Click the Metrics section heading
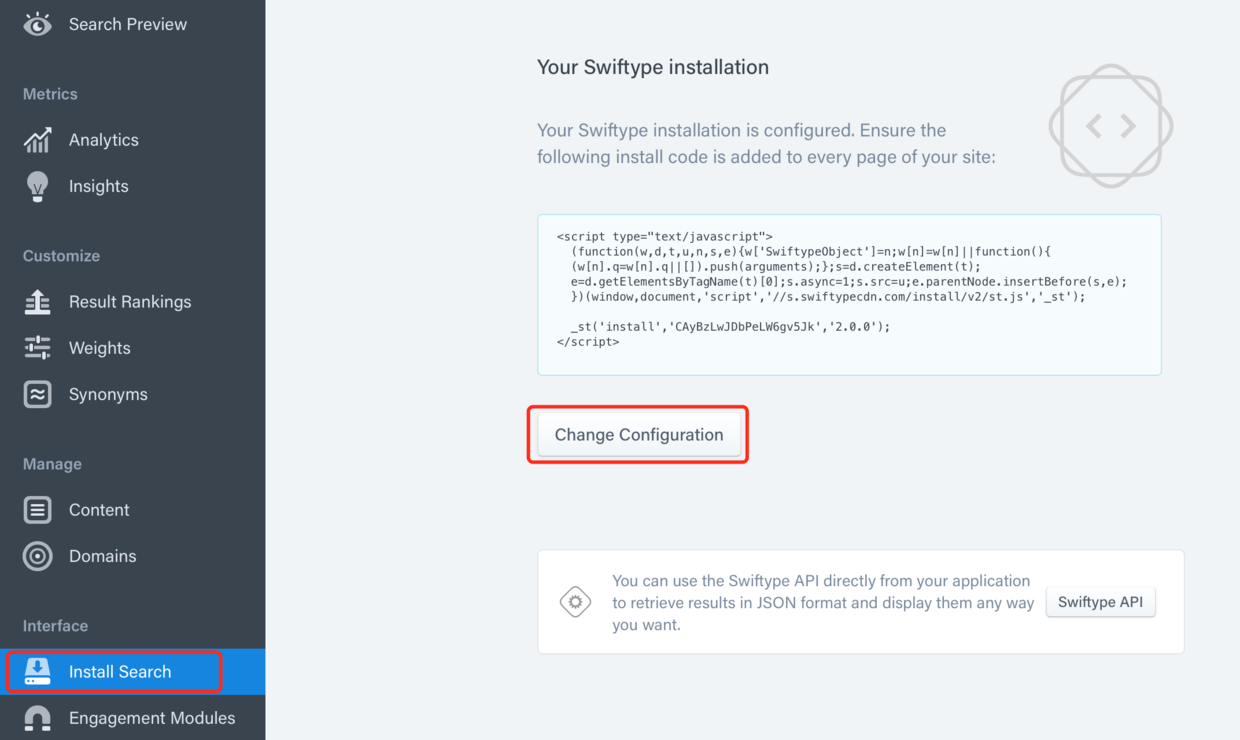Screen dimensions: 1240x740 click(50, 93)
